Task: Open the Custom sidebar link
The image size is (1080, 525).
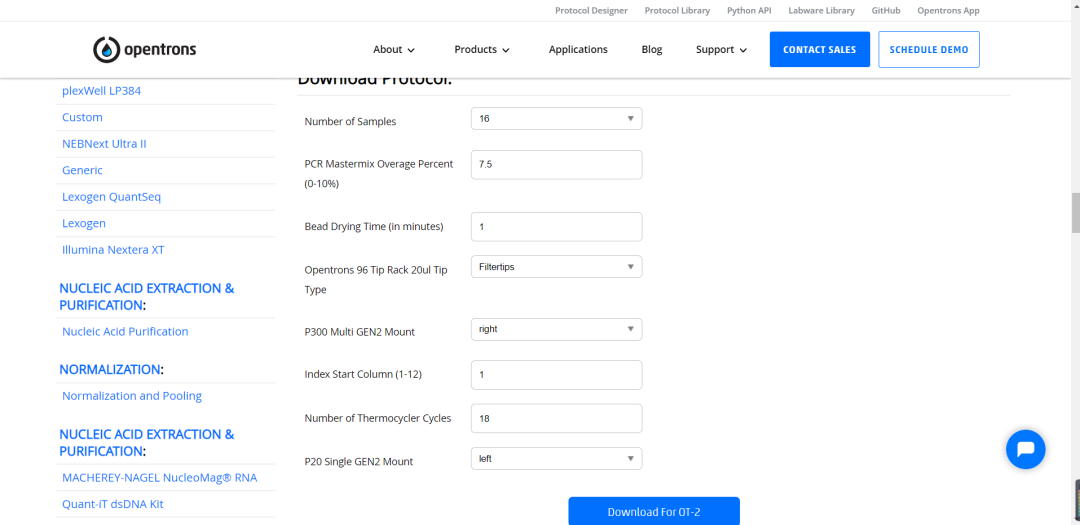Action: pos(82,117)
